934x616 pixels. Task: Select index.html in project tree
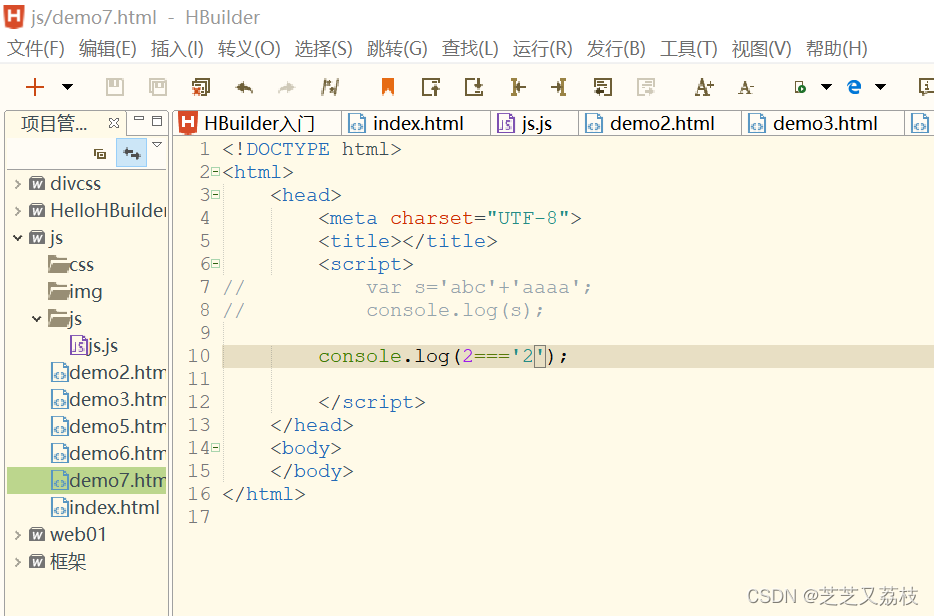click(x=105, y=508)
